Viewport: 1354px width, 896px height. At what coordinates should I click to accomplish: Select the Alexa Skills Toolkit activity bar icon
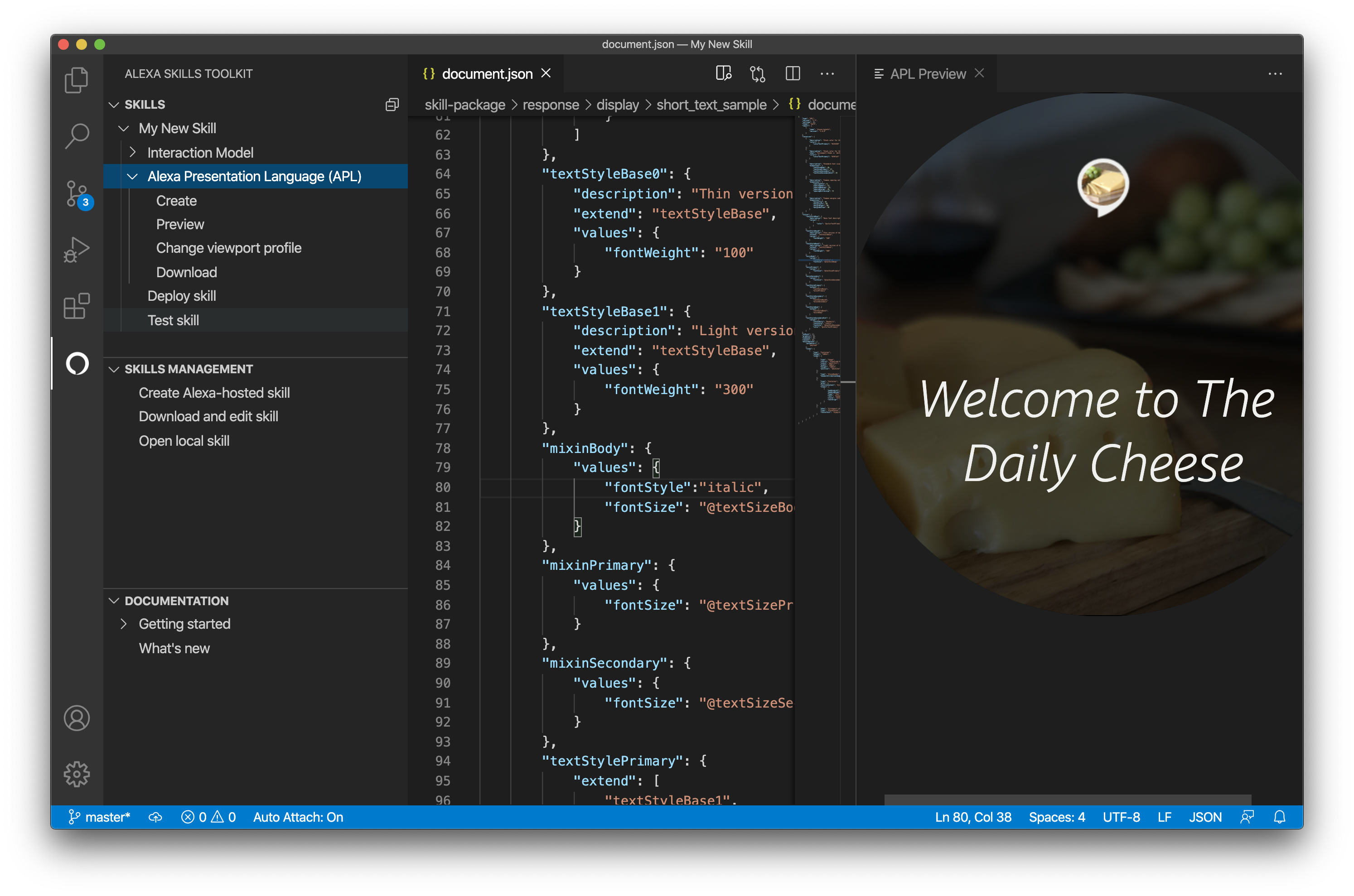tap(76, 363)
